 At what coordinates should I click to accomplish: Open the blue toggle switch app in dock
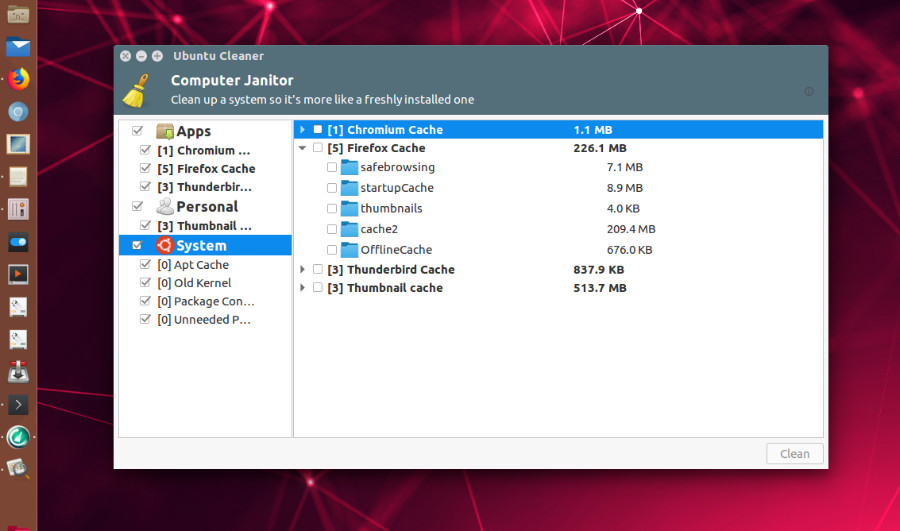coord(18,242)
